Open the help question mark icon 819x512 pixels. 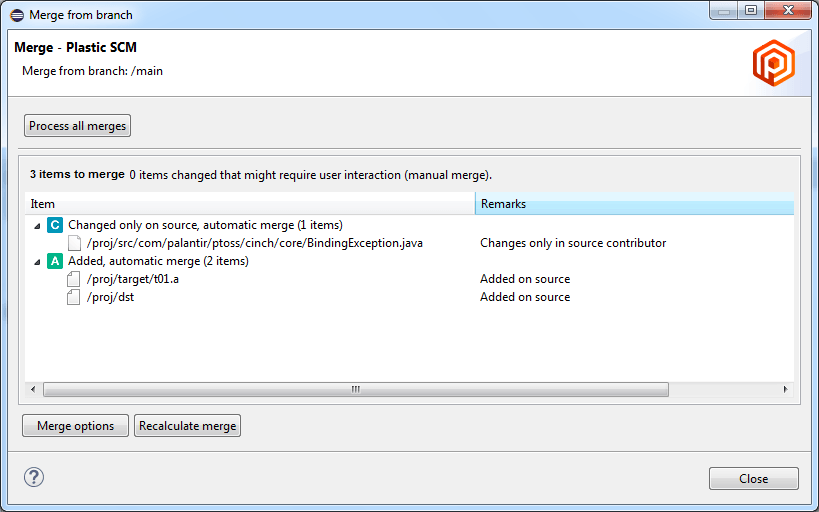click(34, 477)
